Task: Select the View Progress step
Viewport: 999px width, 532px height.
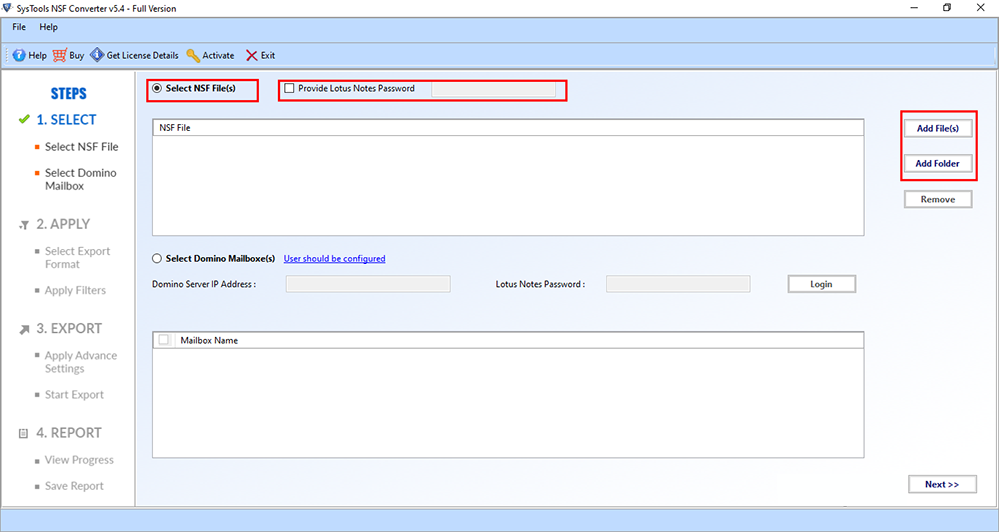Action: click(x=79, y=460)
